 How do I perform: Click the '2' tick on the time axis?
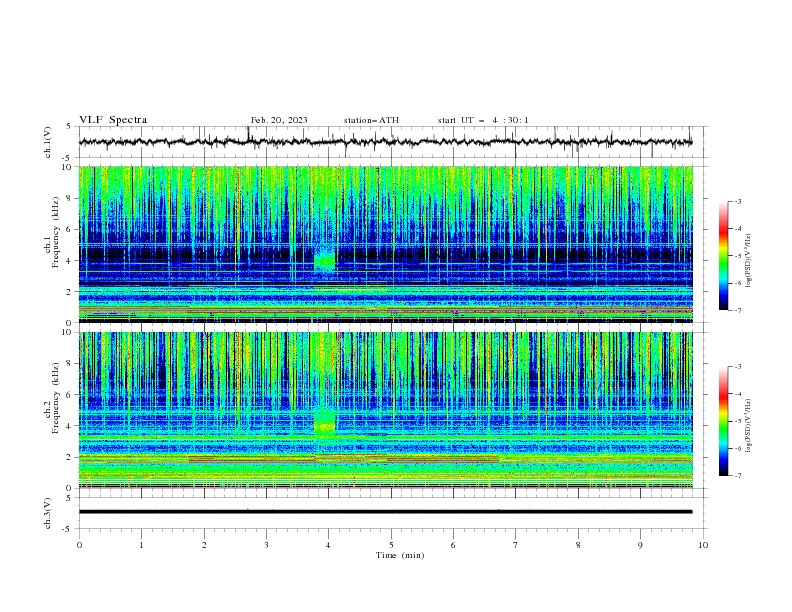tap(204, 545)
